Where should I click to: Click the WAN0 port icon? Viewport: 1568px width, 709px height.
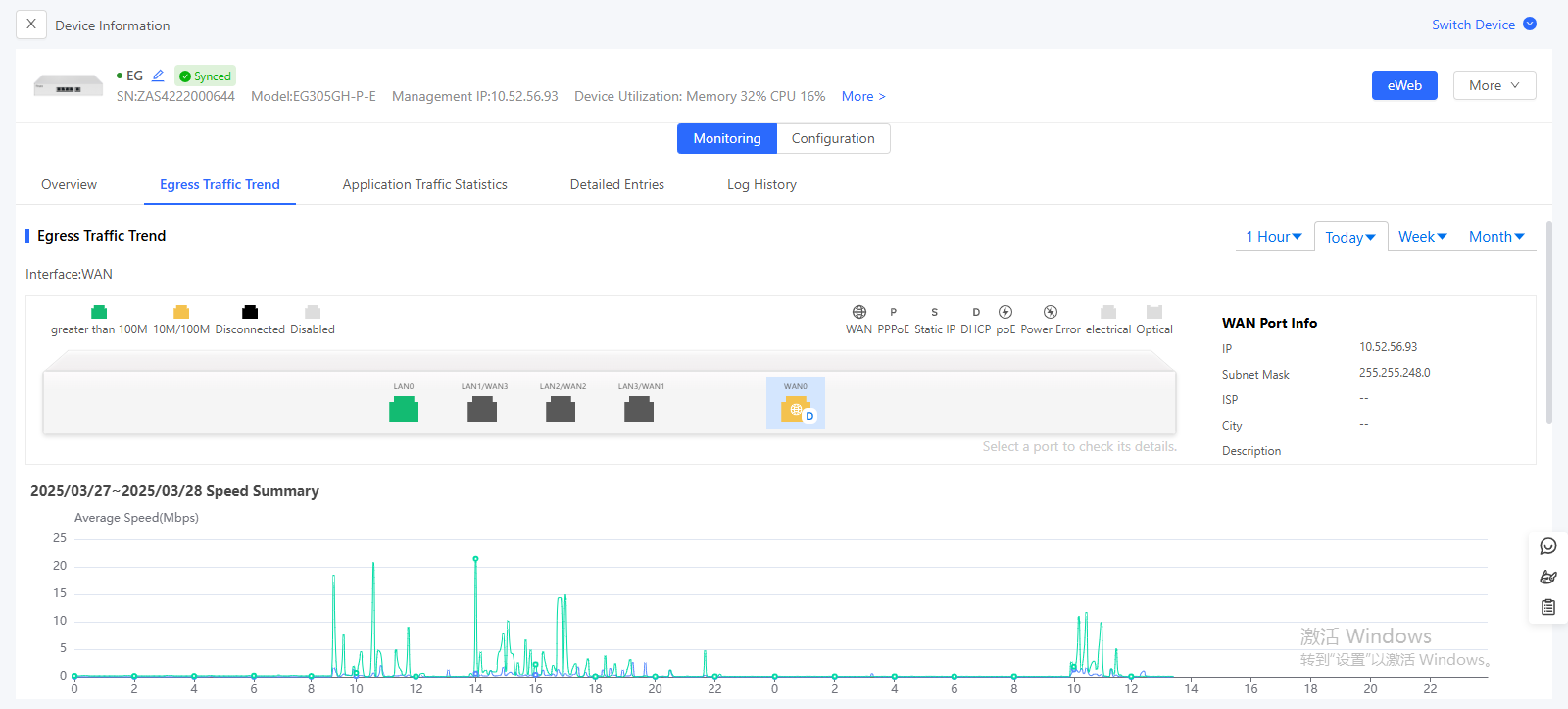pyautogui.click(x=796, y=409)
